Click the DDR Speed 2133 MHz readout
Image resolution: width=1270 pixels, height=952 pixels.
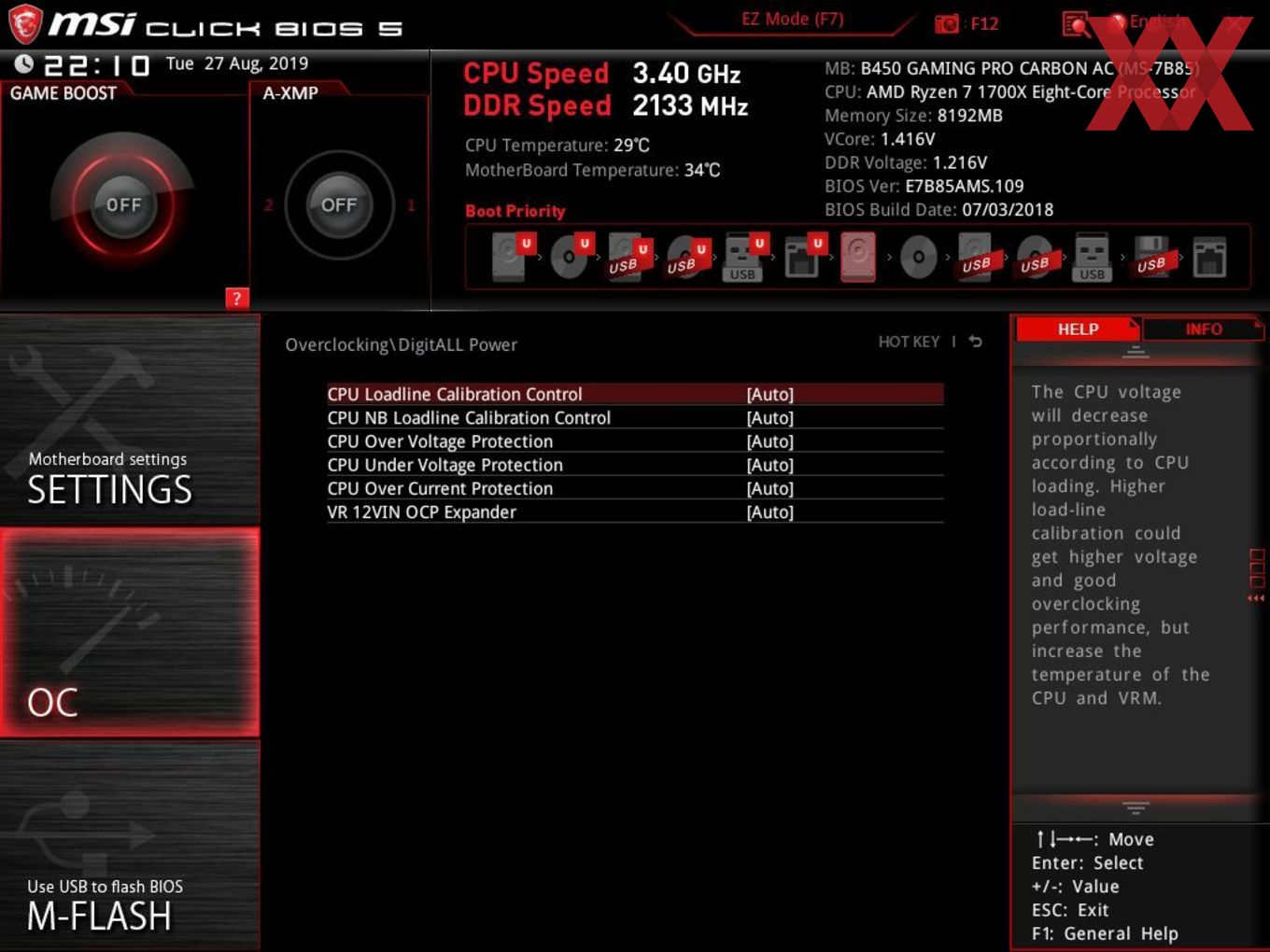tap(606, 105)
